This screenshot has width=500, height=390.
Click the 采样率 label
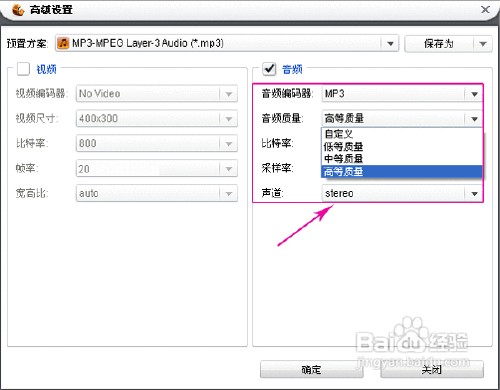coord(277,168)
